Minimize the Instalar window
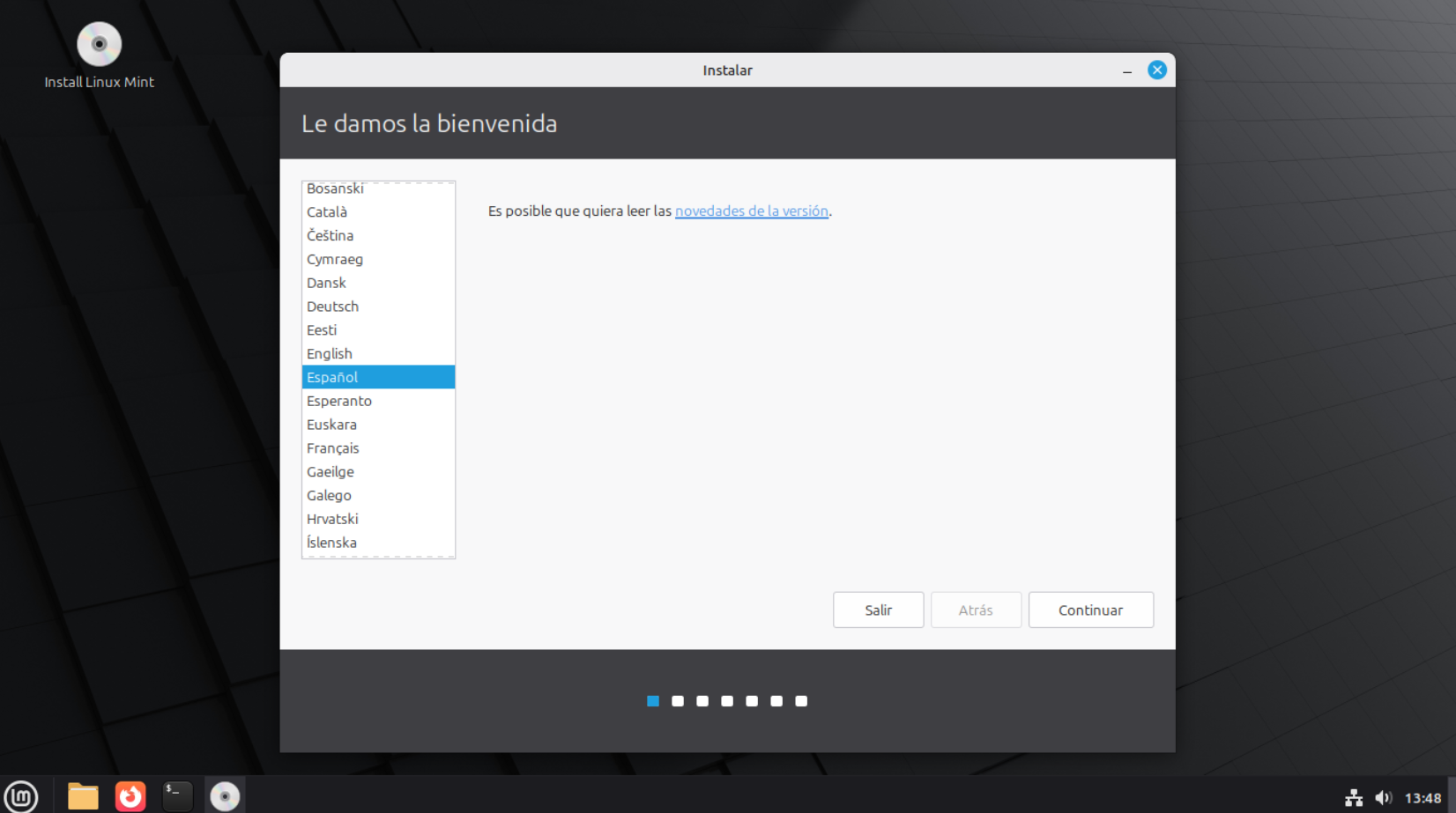The height and width of the screenshot is (813, 1456). coord(1127,71)
